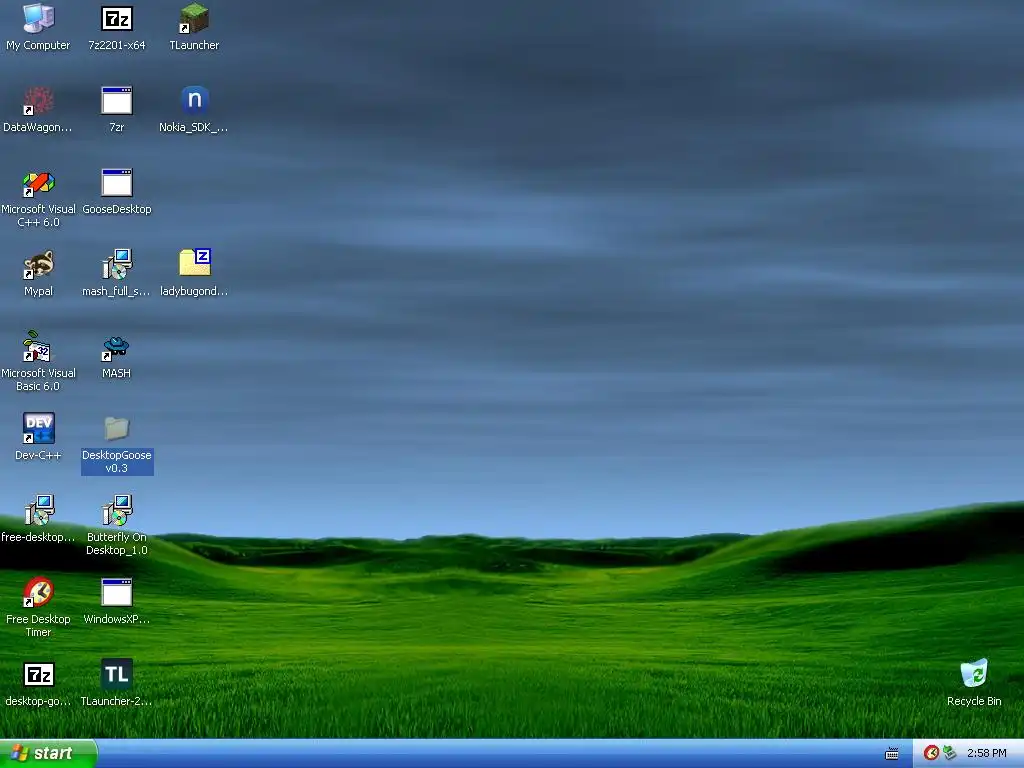
Task: Click the 7zr executable icon
Action: [x=117, y=101]
